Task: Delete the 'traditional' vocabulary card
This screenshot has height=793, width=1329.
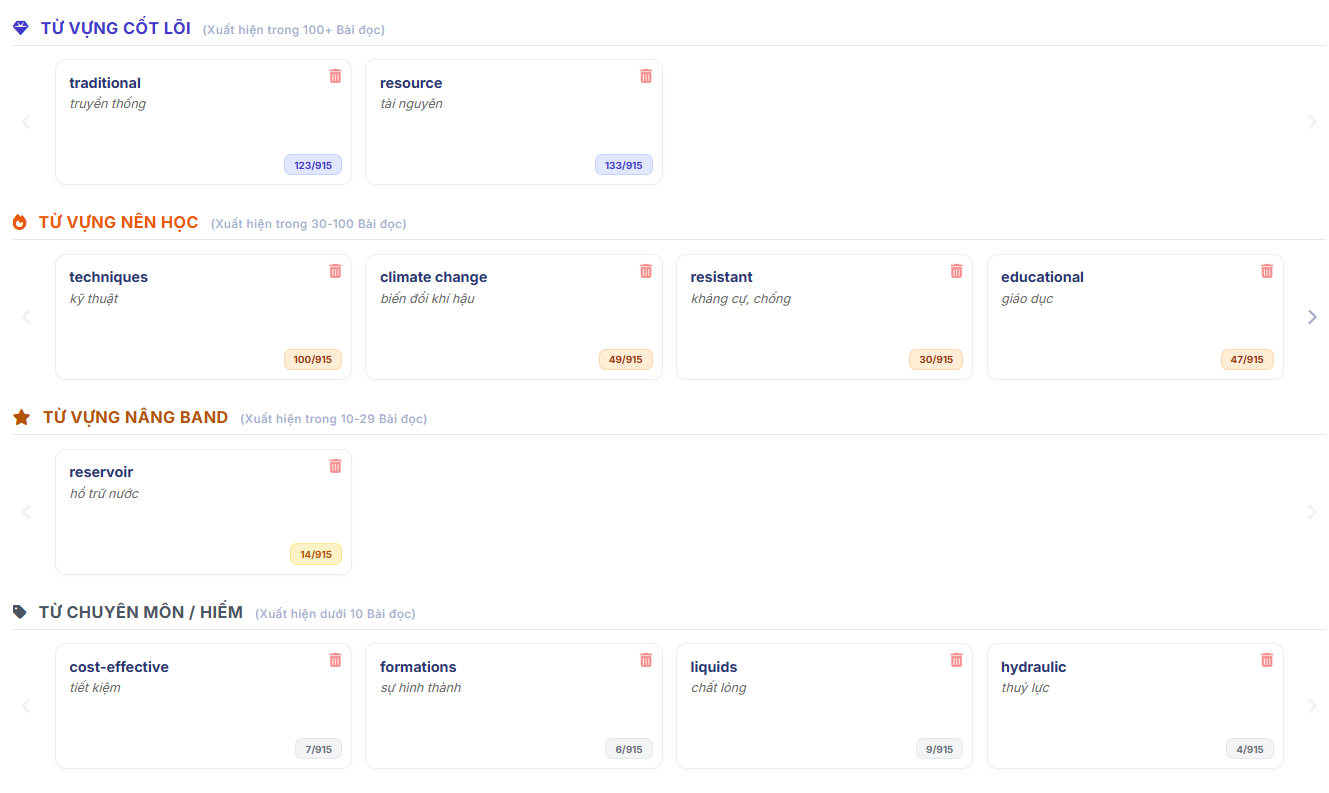Action: tap(335, 76)
